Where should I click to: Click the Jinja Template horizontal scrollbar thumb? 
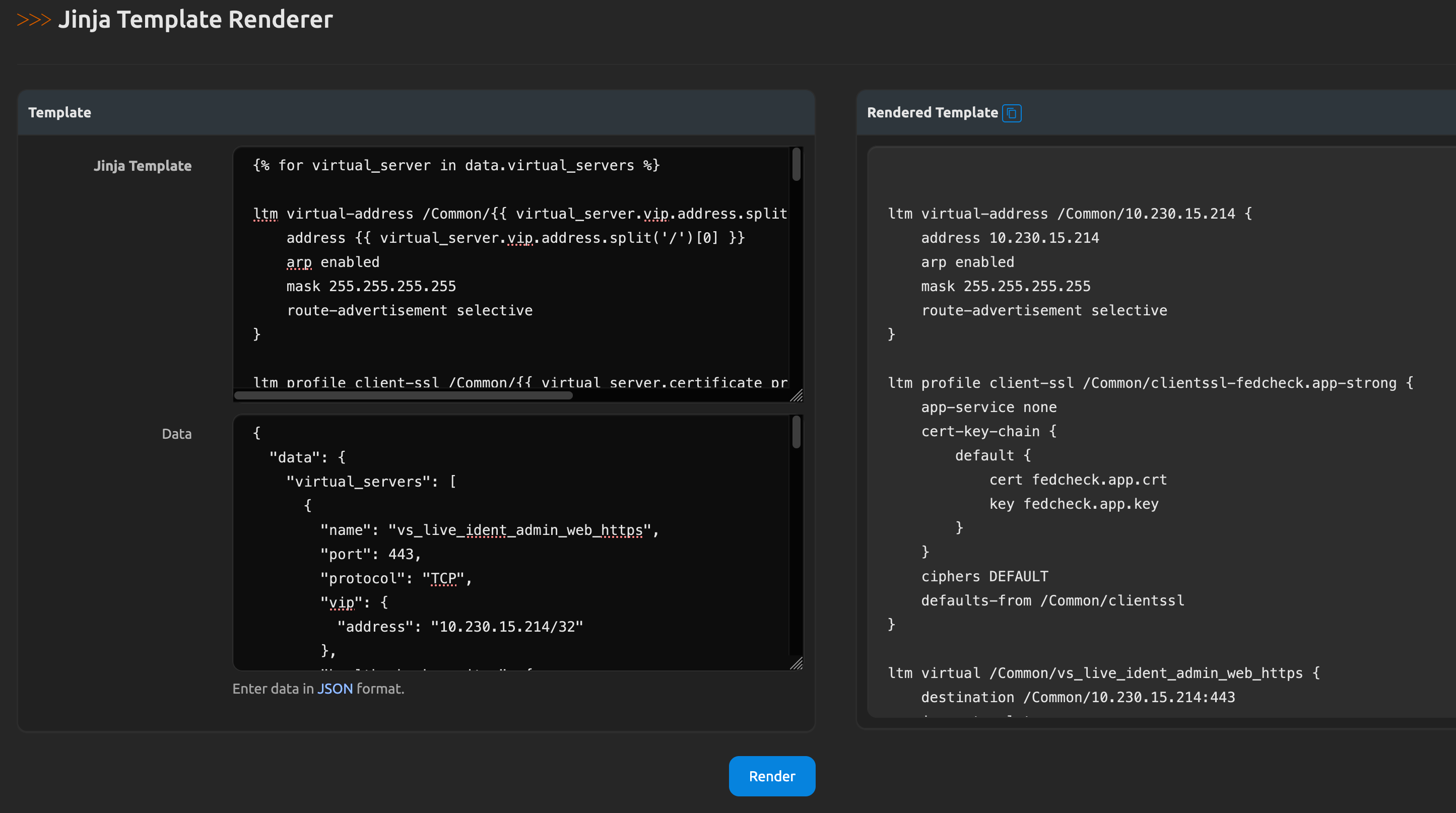pos(404,395)
